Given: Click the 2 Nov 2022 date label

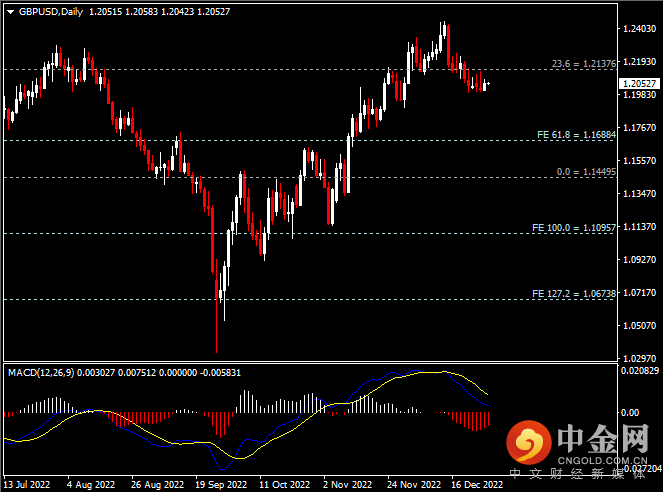Looking at the screenshot, I should [343, 483].
